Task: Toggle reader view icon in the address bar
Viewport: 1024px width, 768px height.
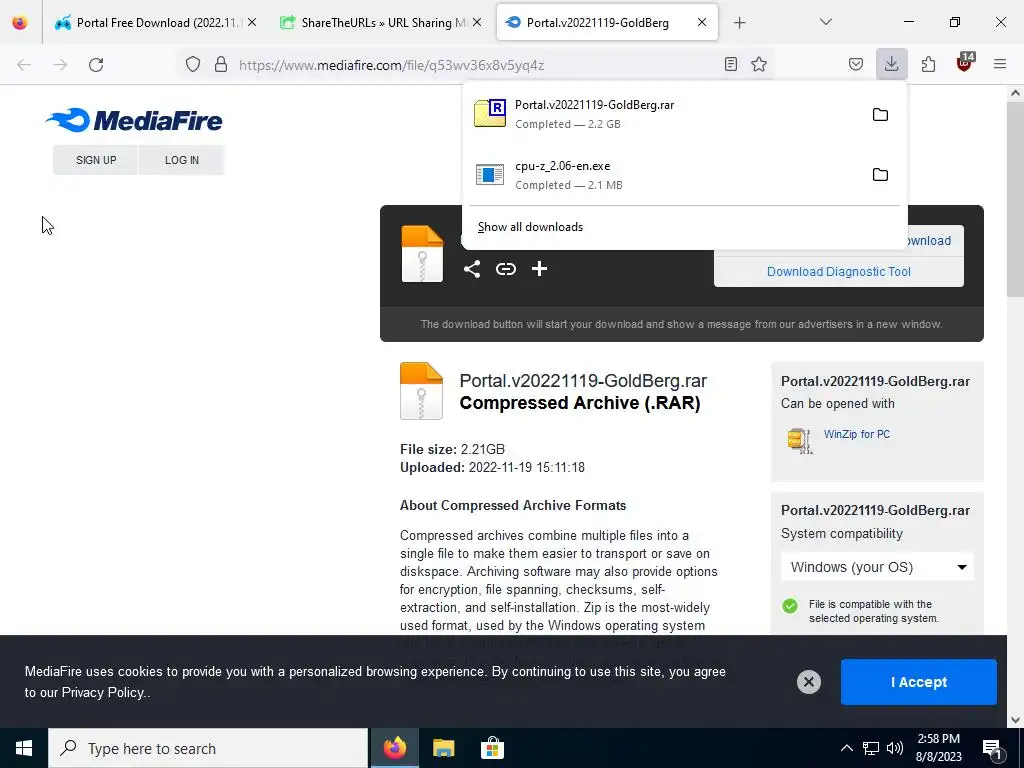Action: [731, 64]
